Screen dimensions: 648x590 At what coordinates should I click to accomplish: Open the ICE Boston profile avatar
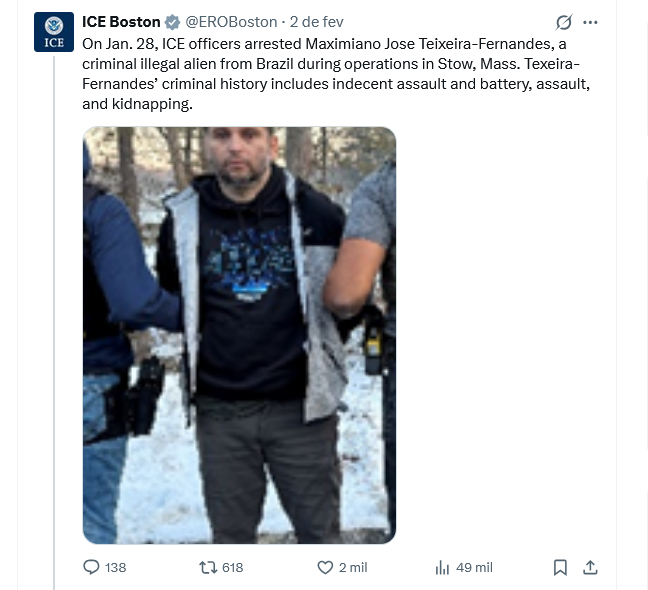54,32
